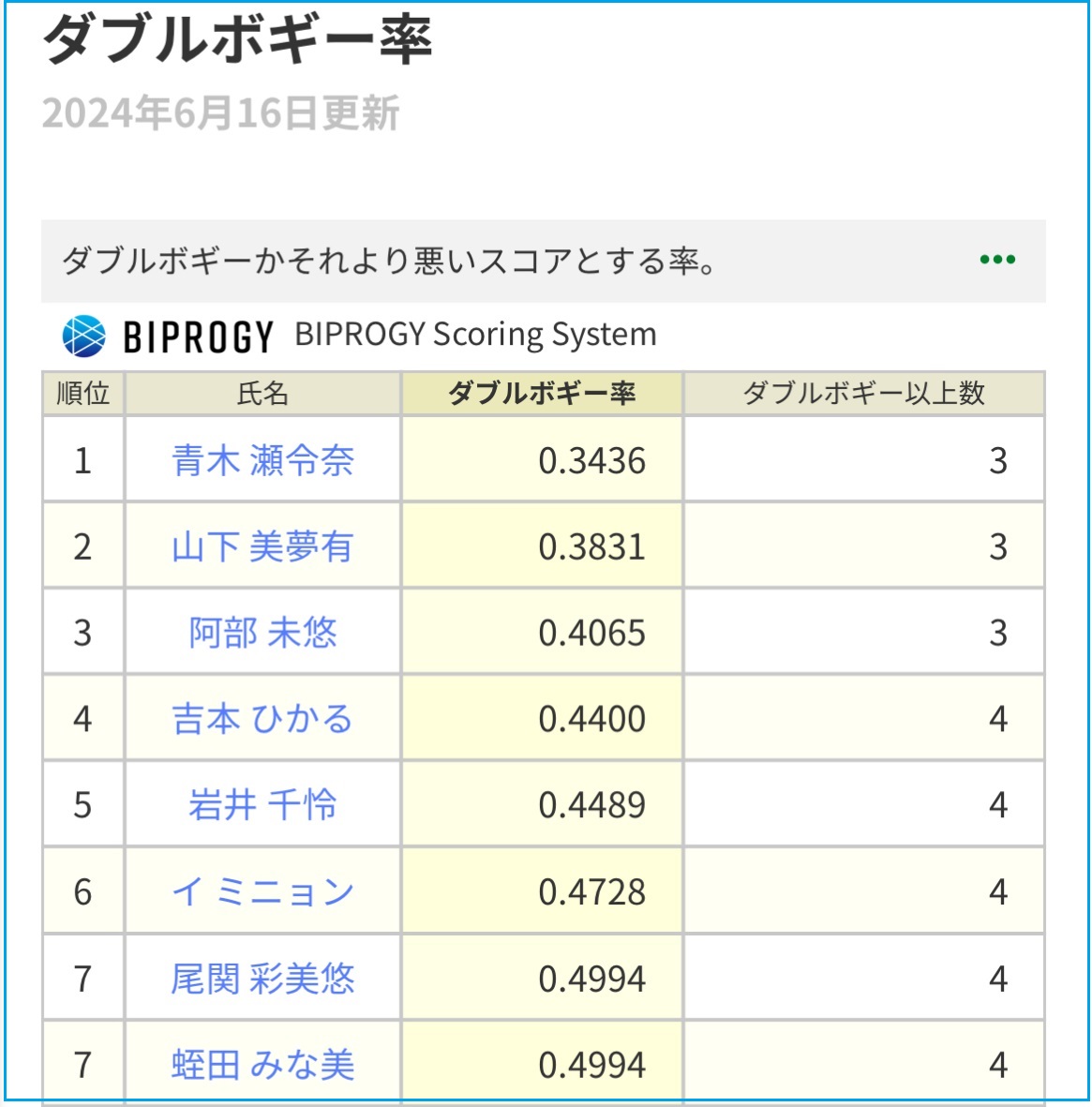This screenshot has width=1092, height=1107.
Task: Sort by ダブルボギー率 column header
Action: [542, 394]
